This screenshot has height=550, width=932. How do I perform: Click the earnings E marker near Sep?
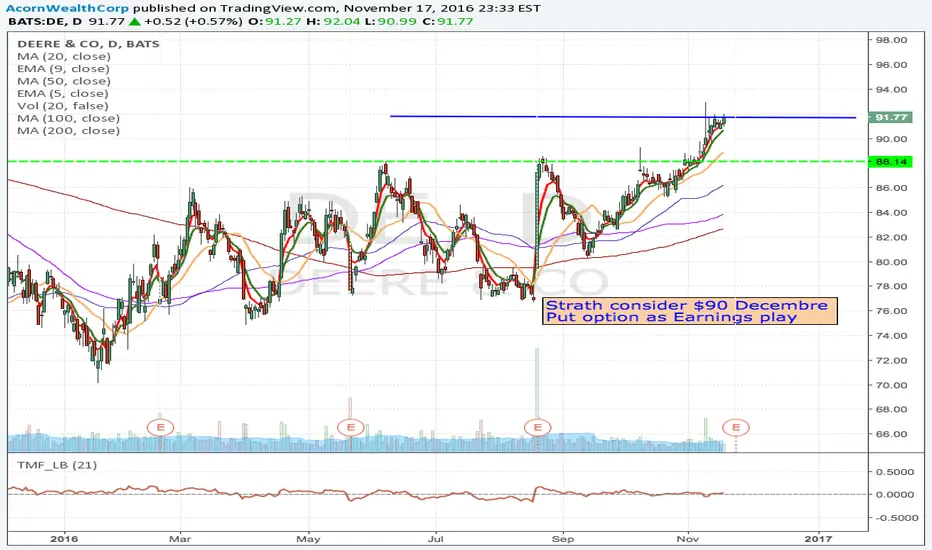click(x=537, y=427)
